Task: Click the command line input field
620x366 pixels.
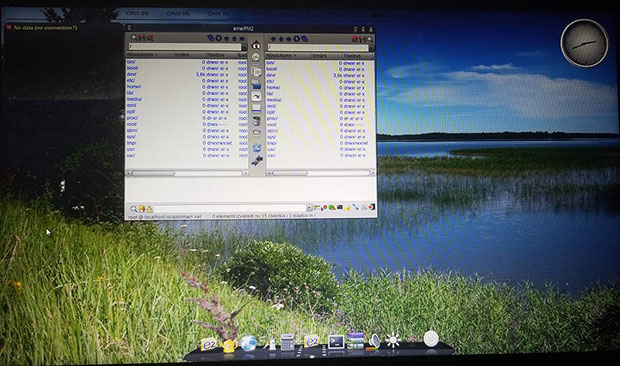Action: pos(230,208)
